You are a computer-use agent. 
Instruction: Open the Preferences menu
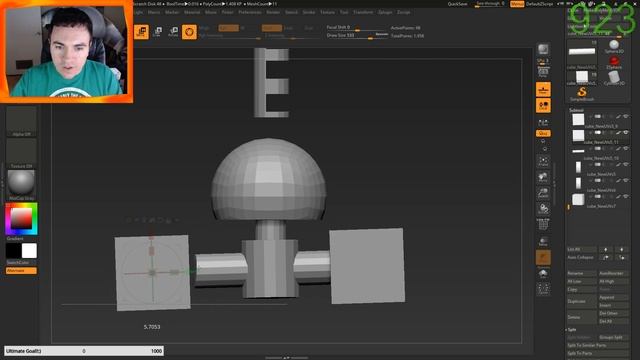(x=250, y=12)
